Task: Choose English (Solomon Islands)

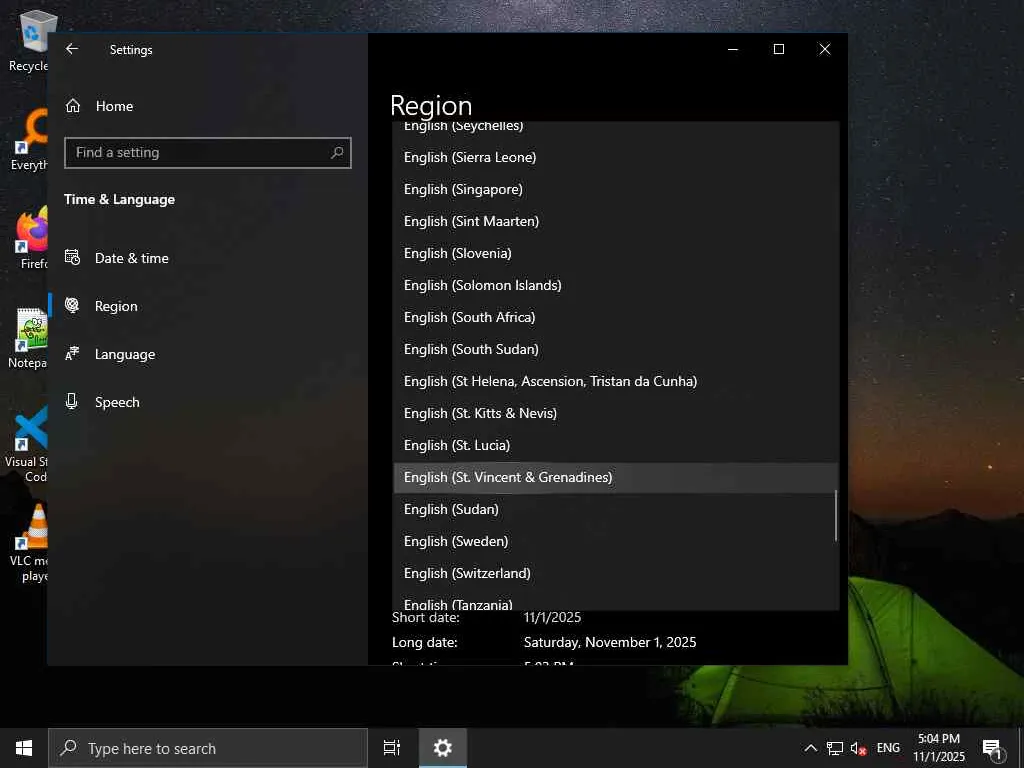Action: (616, 285)
